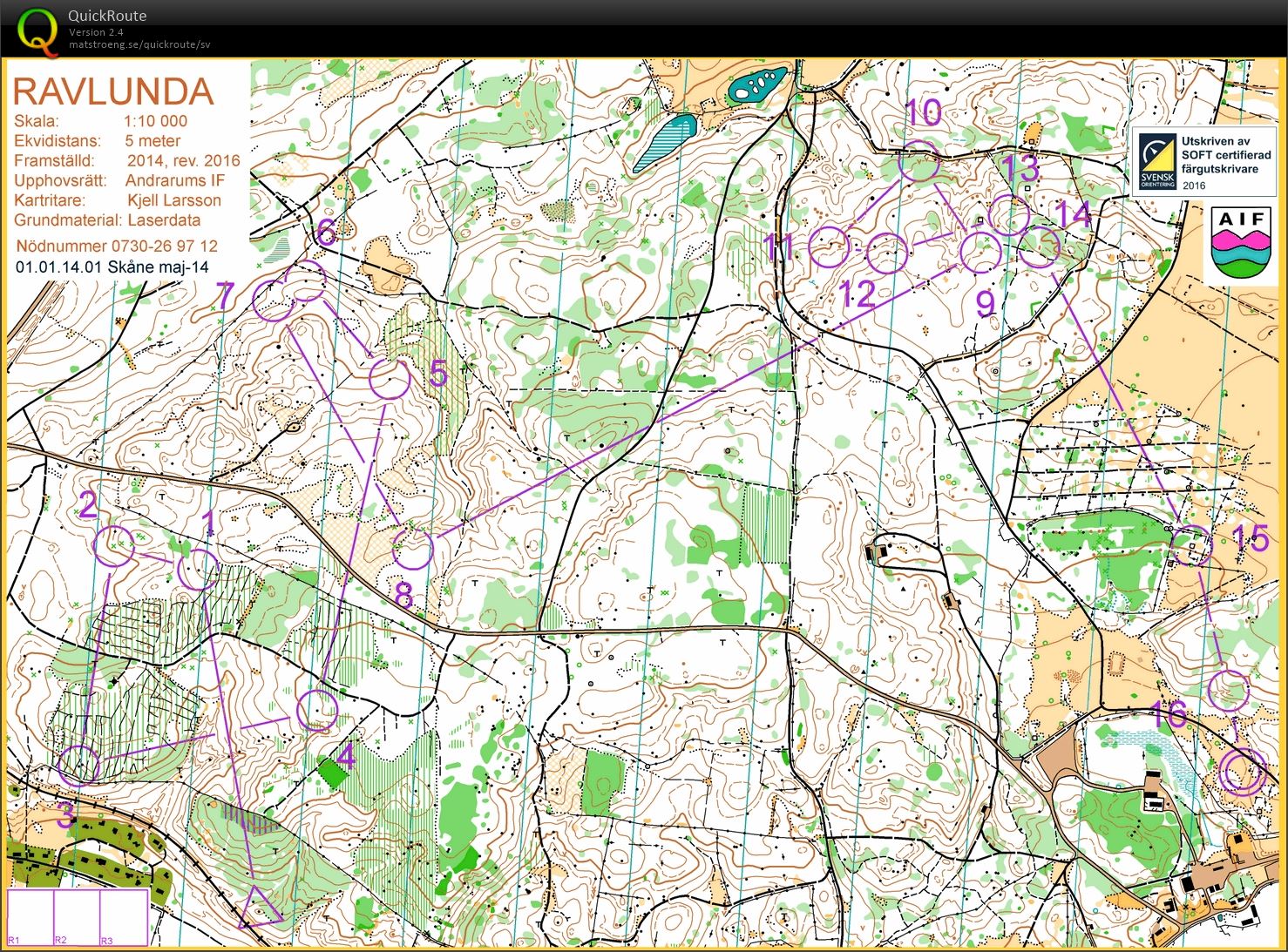Click control circle 14

pos(1039,246)
